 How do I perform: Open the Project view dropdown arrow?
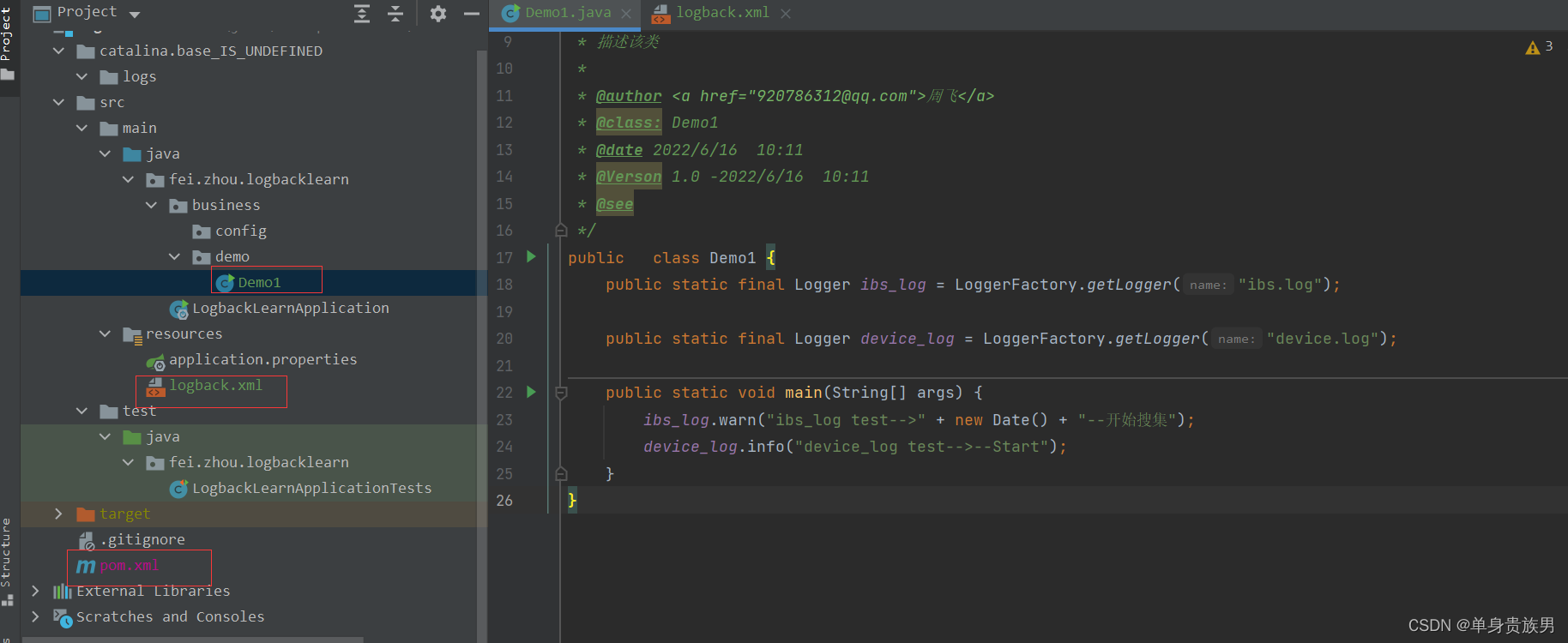(x=135, y=14)
